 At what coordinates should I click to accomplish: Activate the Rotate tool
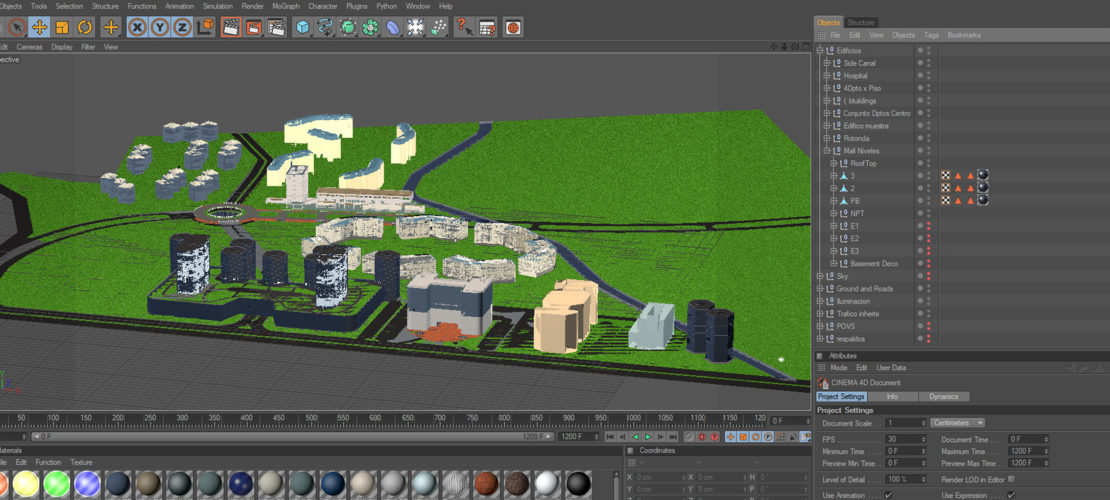point(85,27)
